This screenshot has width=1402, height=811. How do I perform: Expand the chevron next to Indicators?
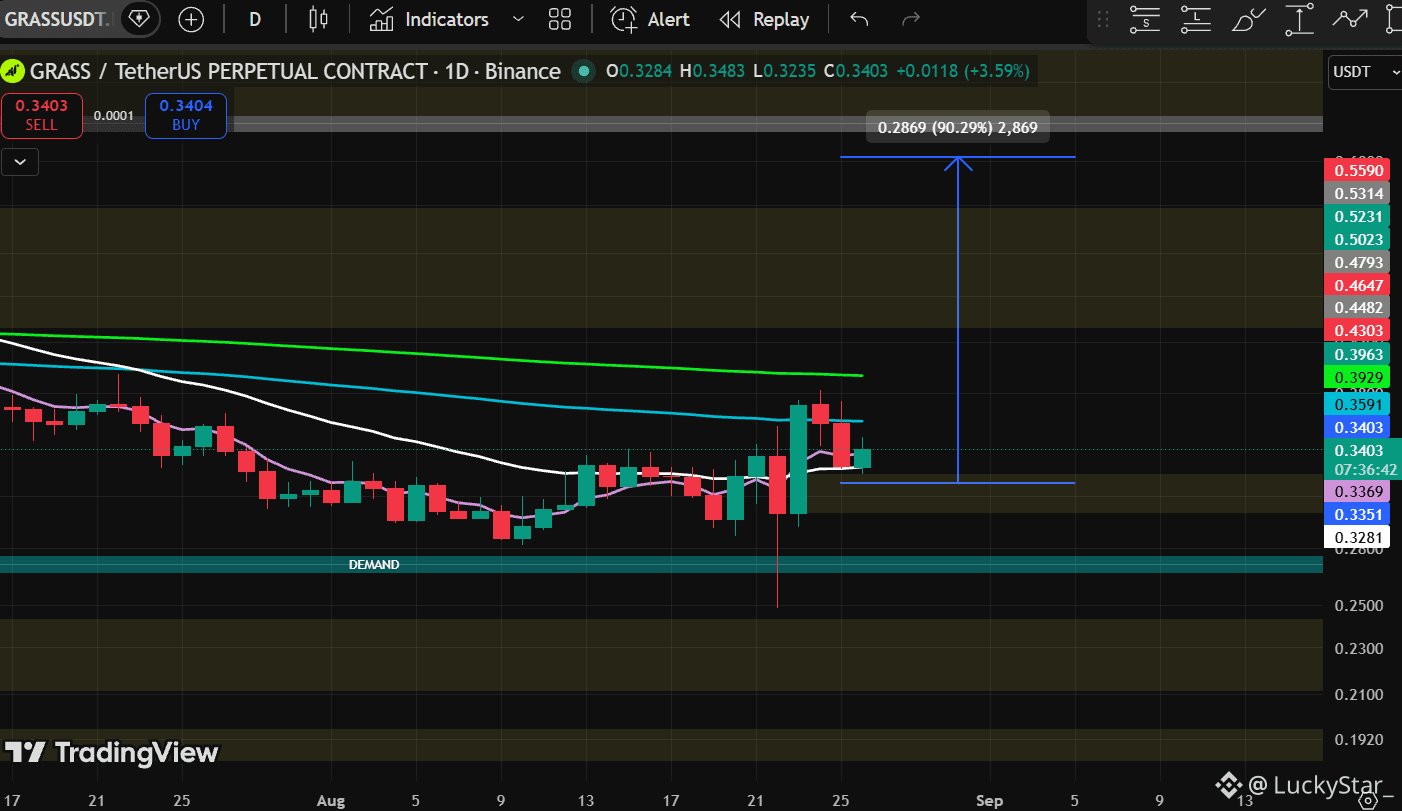[x=517, y=19]
